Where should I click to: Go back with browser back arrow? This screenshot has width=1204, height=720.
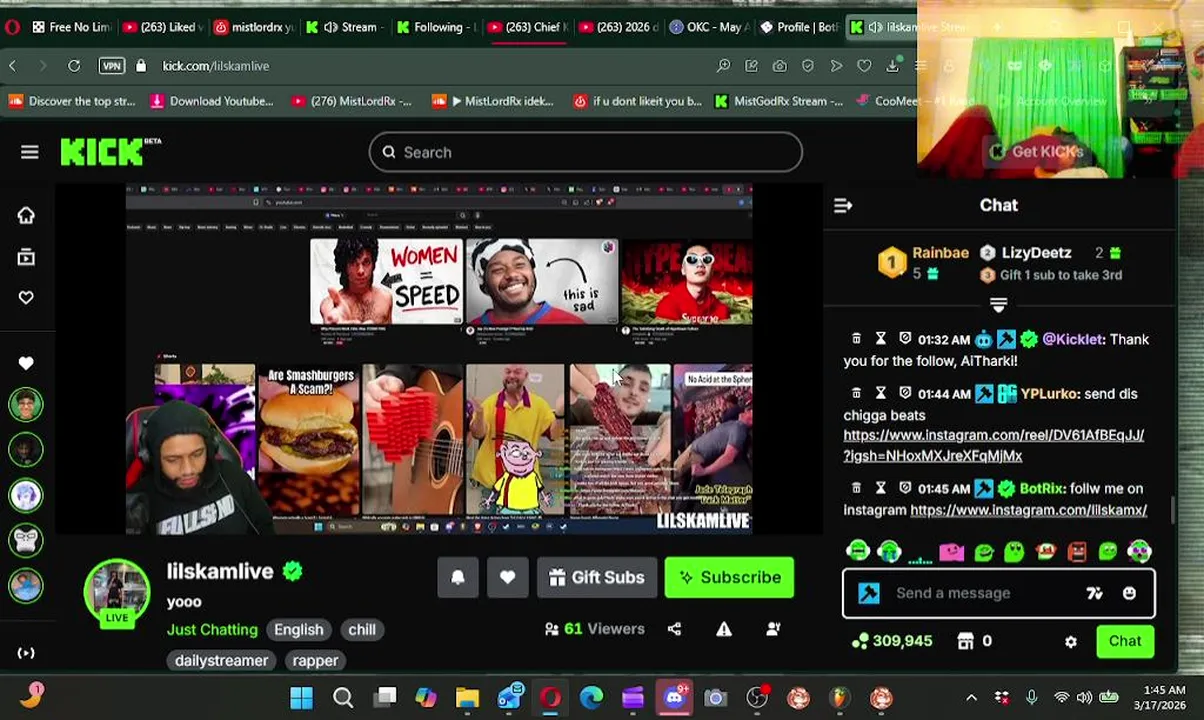point(12,66)
